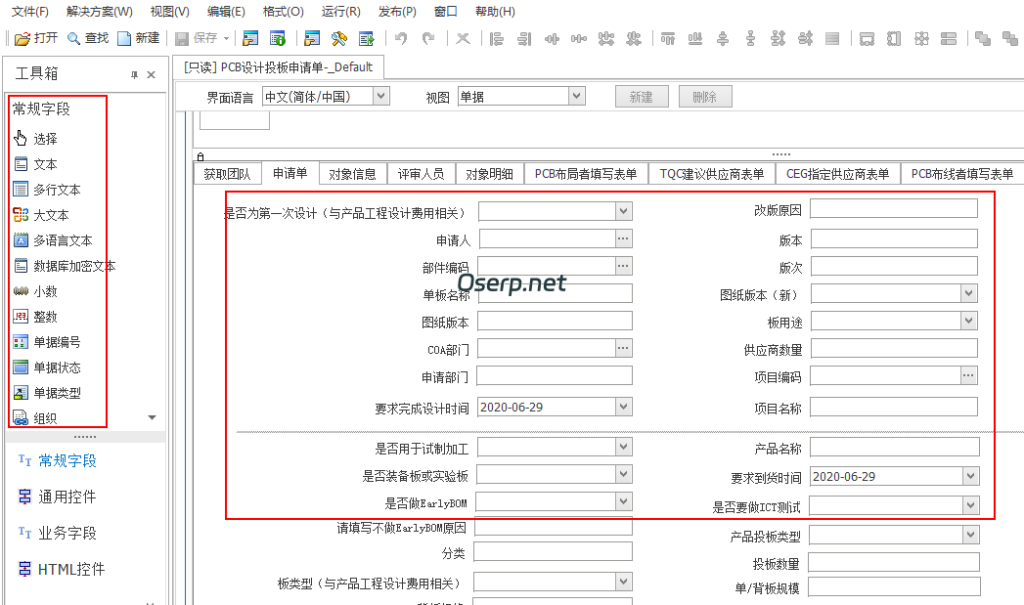
Task: Click the ... button next to 申请人
Action: coord(624,238)
